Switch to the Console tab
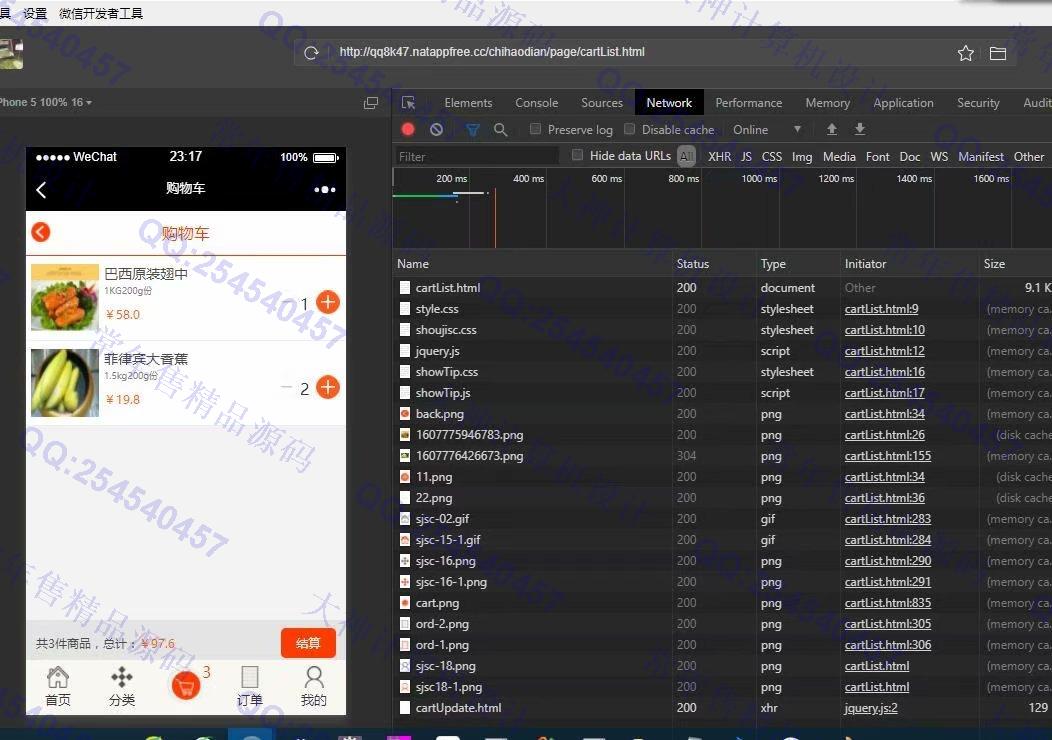The height and width of the screenshot is (740, 1052). [536, 103]
